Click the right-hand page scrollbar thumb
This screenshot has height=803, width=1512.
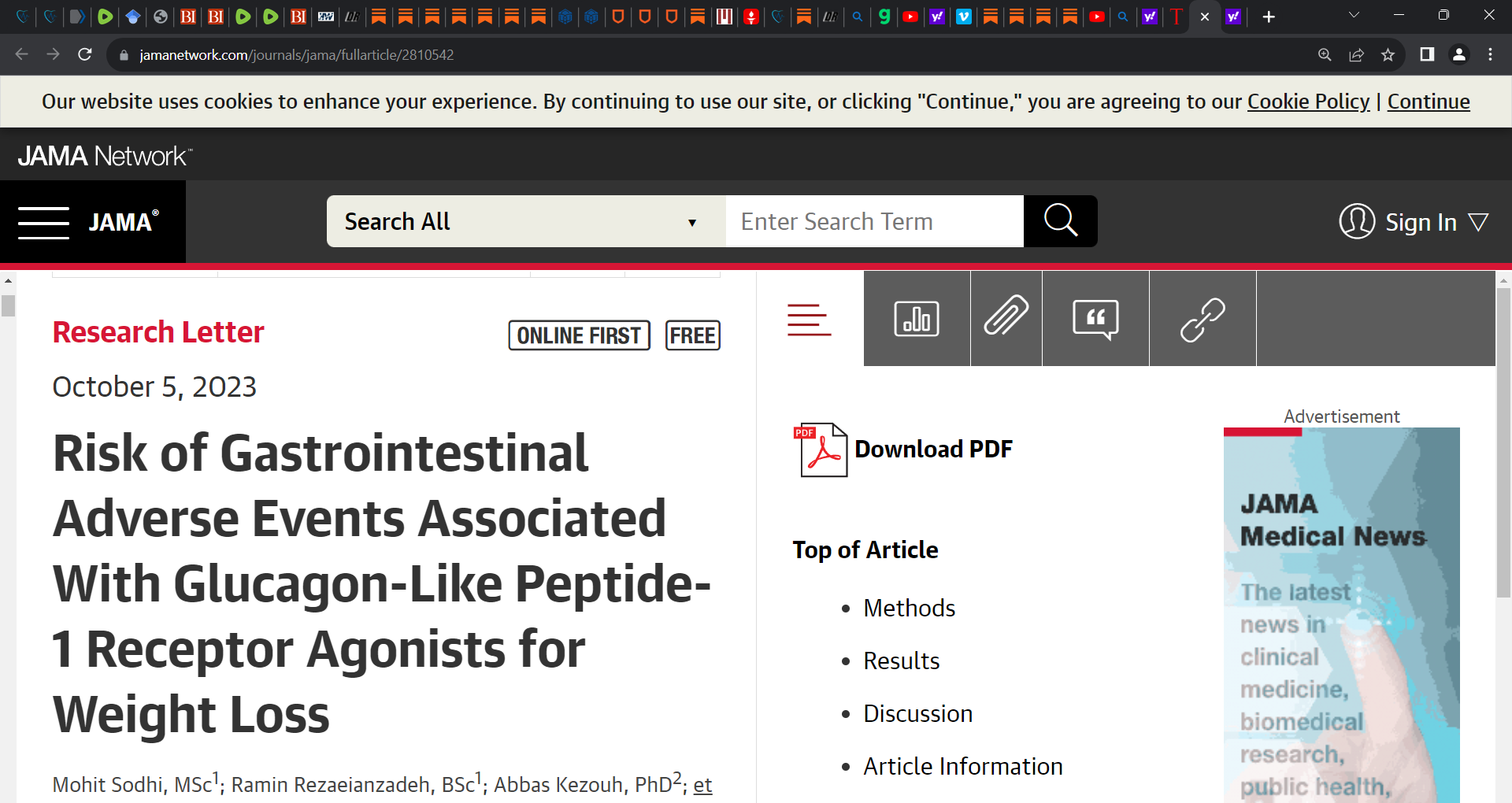tap(1503, 442)
